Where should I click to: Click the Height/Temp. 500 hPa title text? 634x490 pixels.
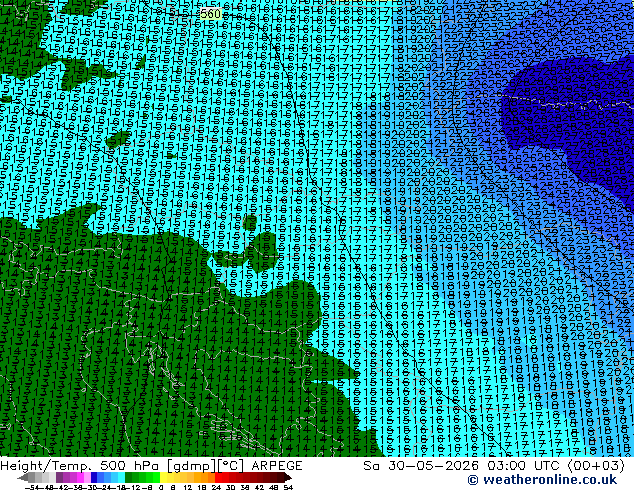pos(81,466)
